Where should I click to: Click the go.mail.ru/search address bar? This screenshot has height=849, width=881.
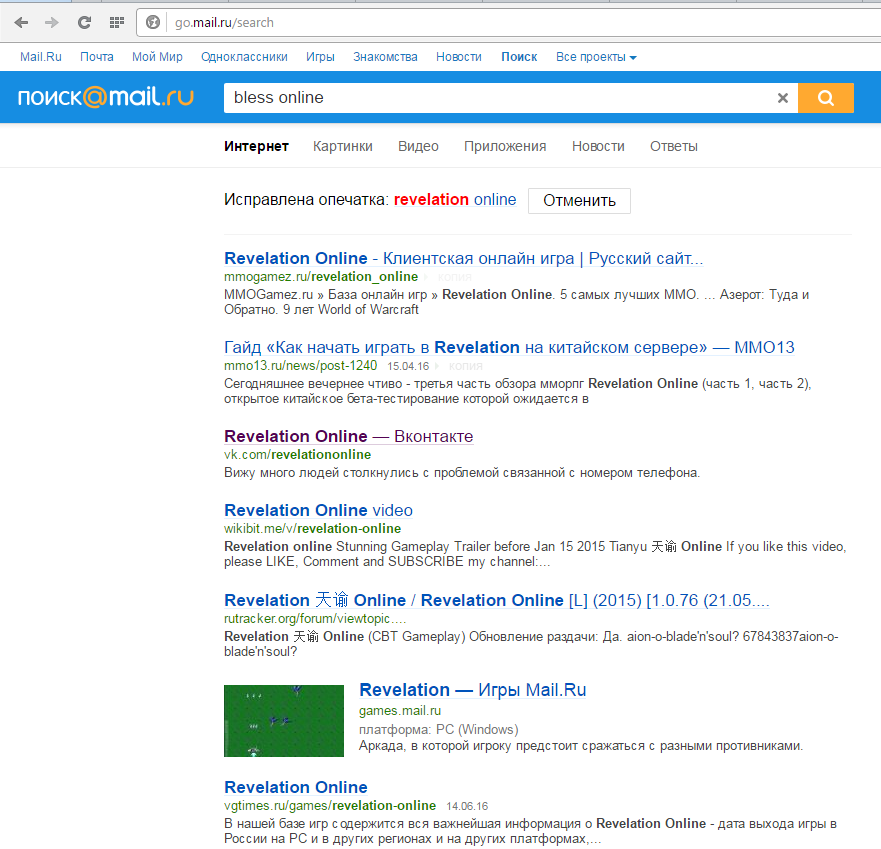pos(506,22)
